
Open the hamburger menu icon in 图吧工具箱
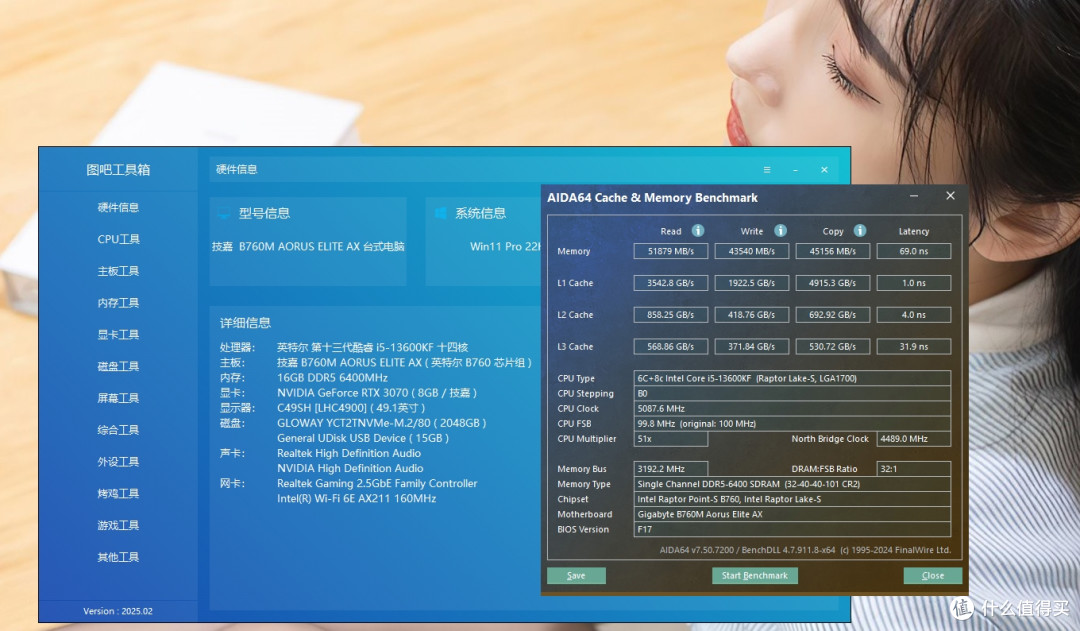767,169
